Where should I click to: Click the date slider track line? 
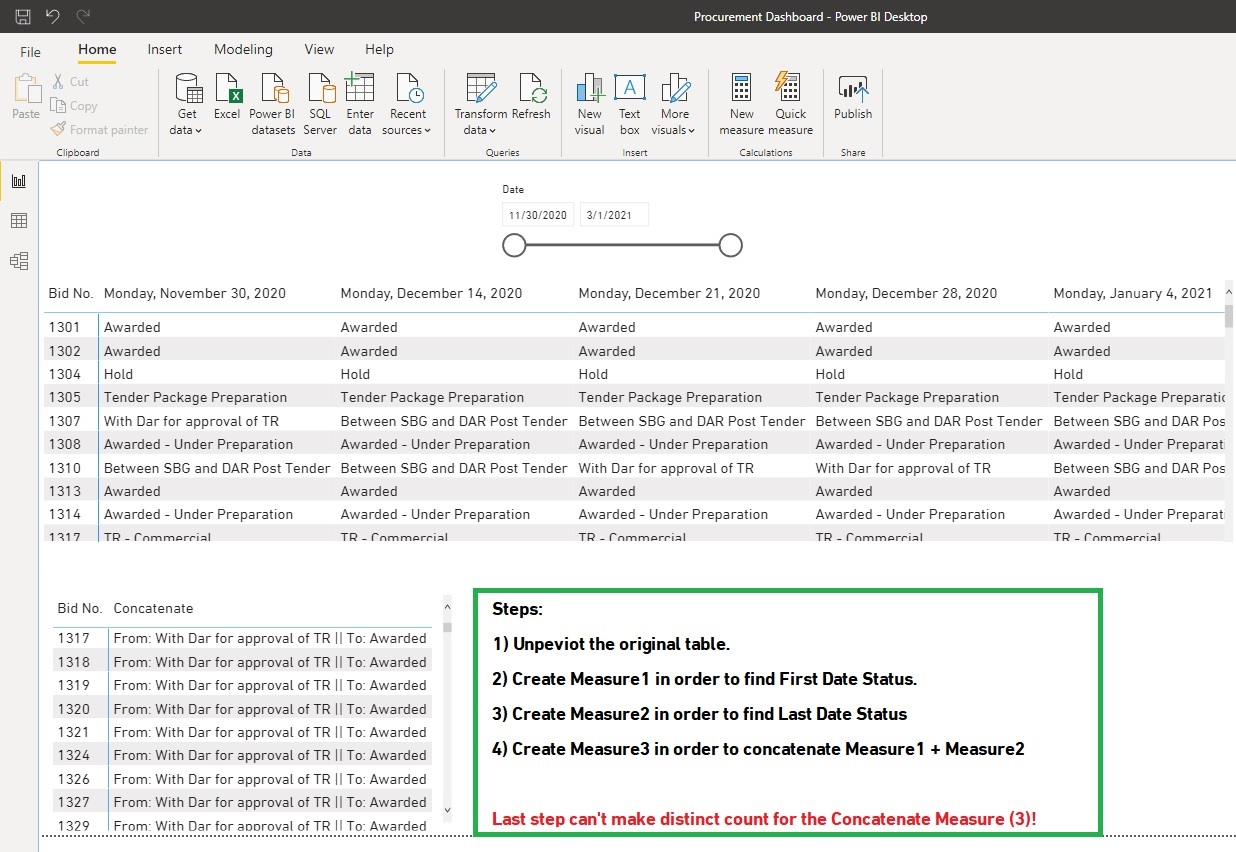coord(622,245)
